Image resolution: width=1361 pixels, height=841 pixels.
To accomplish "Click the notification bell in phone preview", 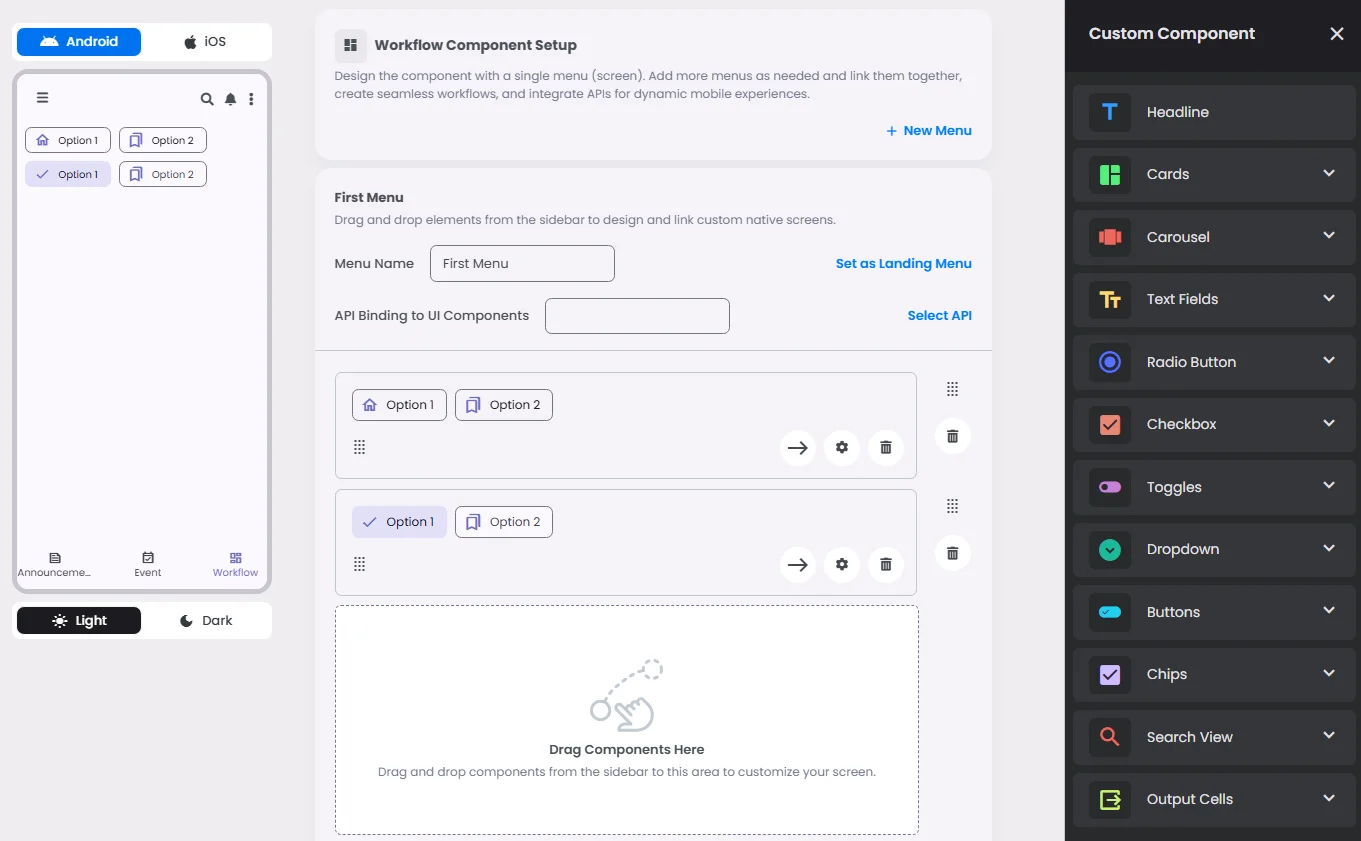I will coord(231,99).
